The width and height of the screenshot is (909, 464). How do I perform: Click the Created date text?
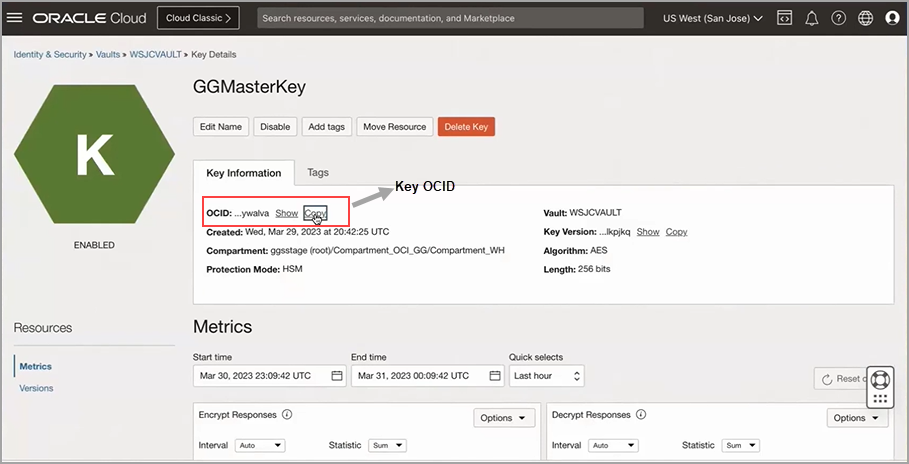click(317, 232)
